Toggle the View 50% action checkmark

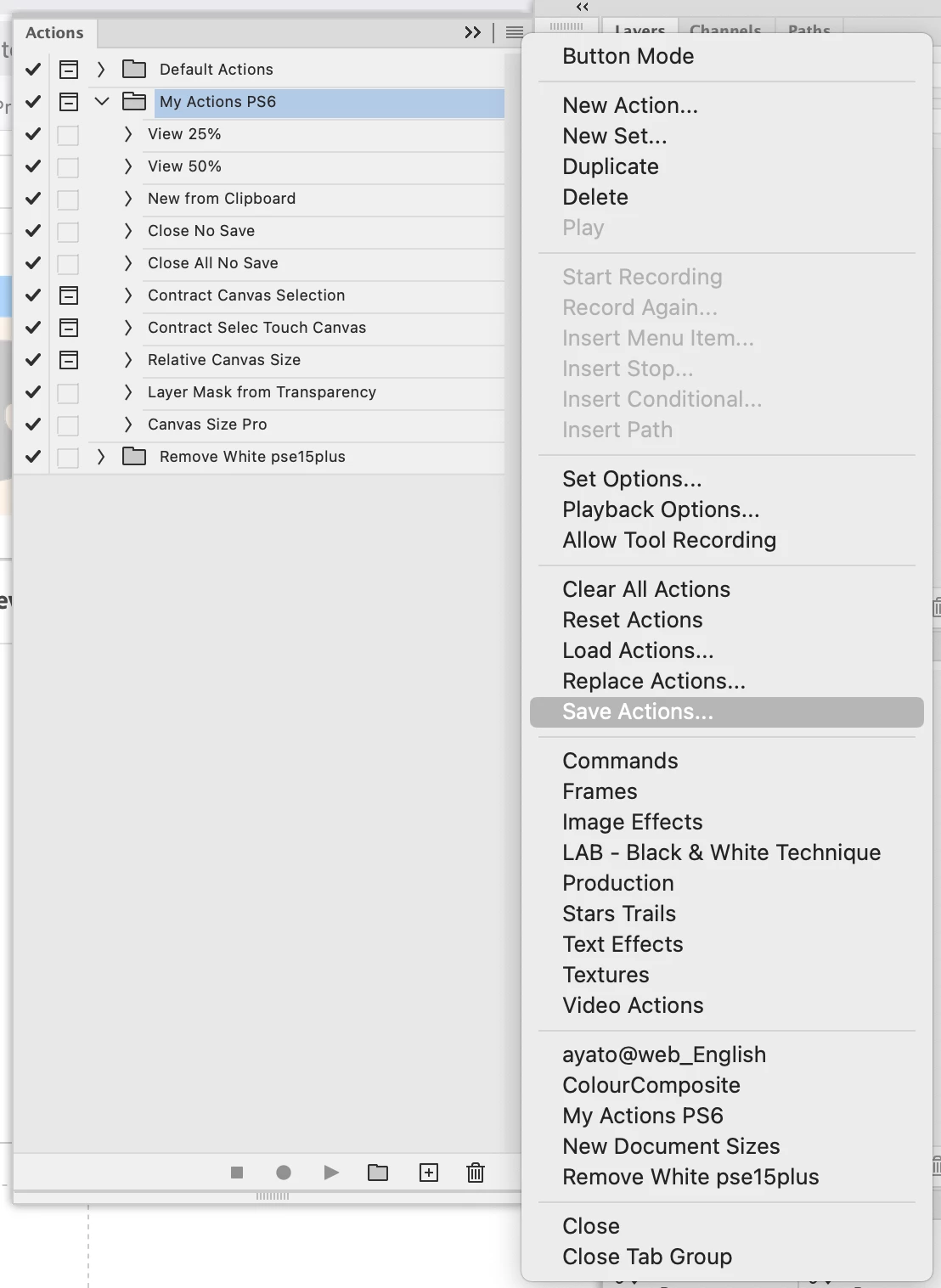[x=33, y=166]
